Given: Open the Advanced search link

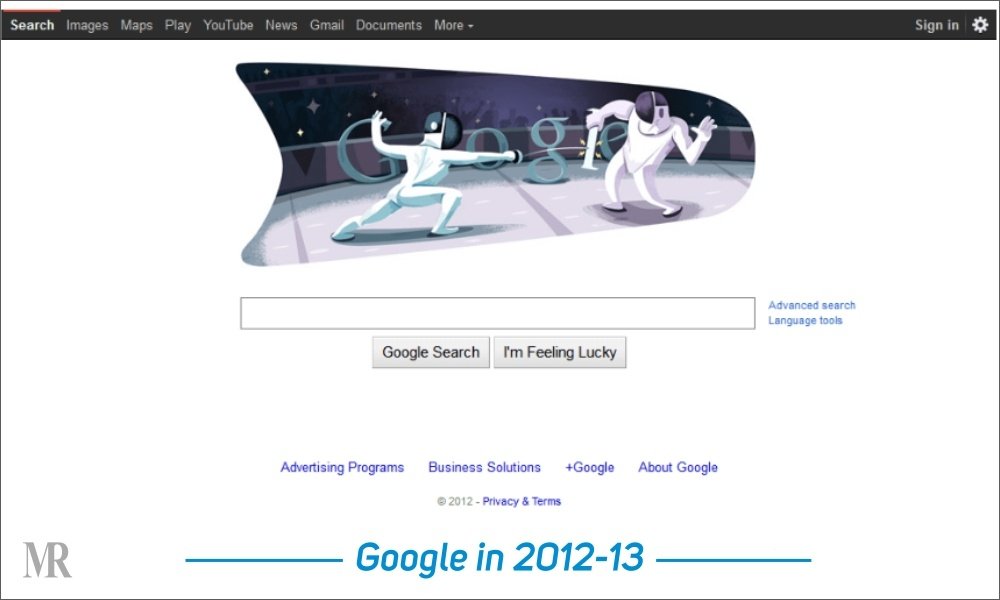Looking at the screenshot, I should (x=811, y=305).
